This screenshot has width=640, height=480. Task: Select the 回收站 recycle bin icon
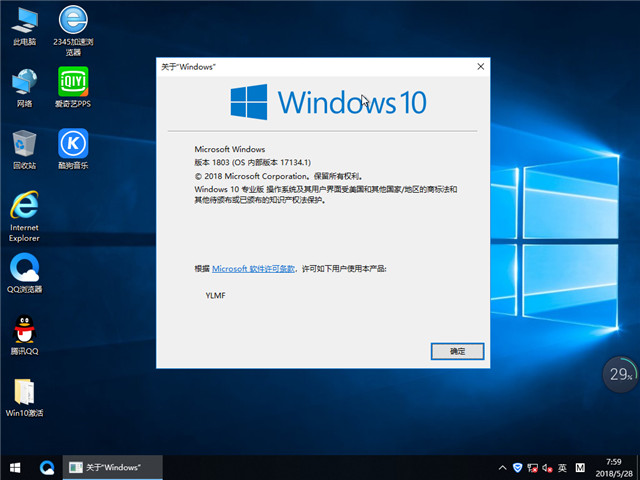(x=24, y=149)
